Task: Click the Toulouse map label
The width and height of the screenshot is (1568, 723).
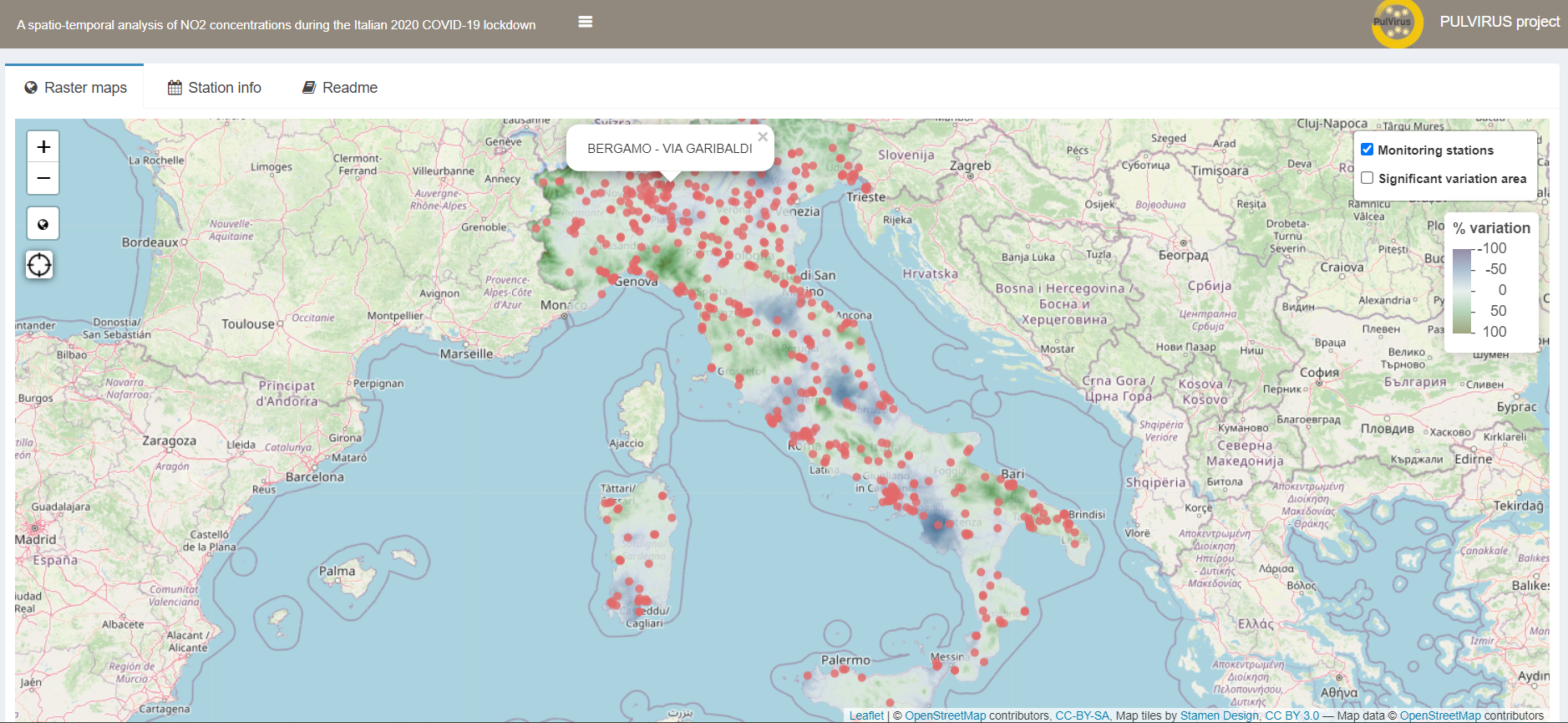Action: pos(248,324)
